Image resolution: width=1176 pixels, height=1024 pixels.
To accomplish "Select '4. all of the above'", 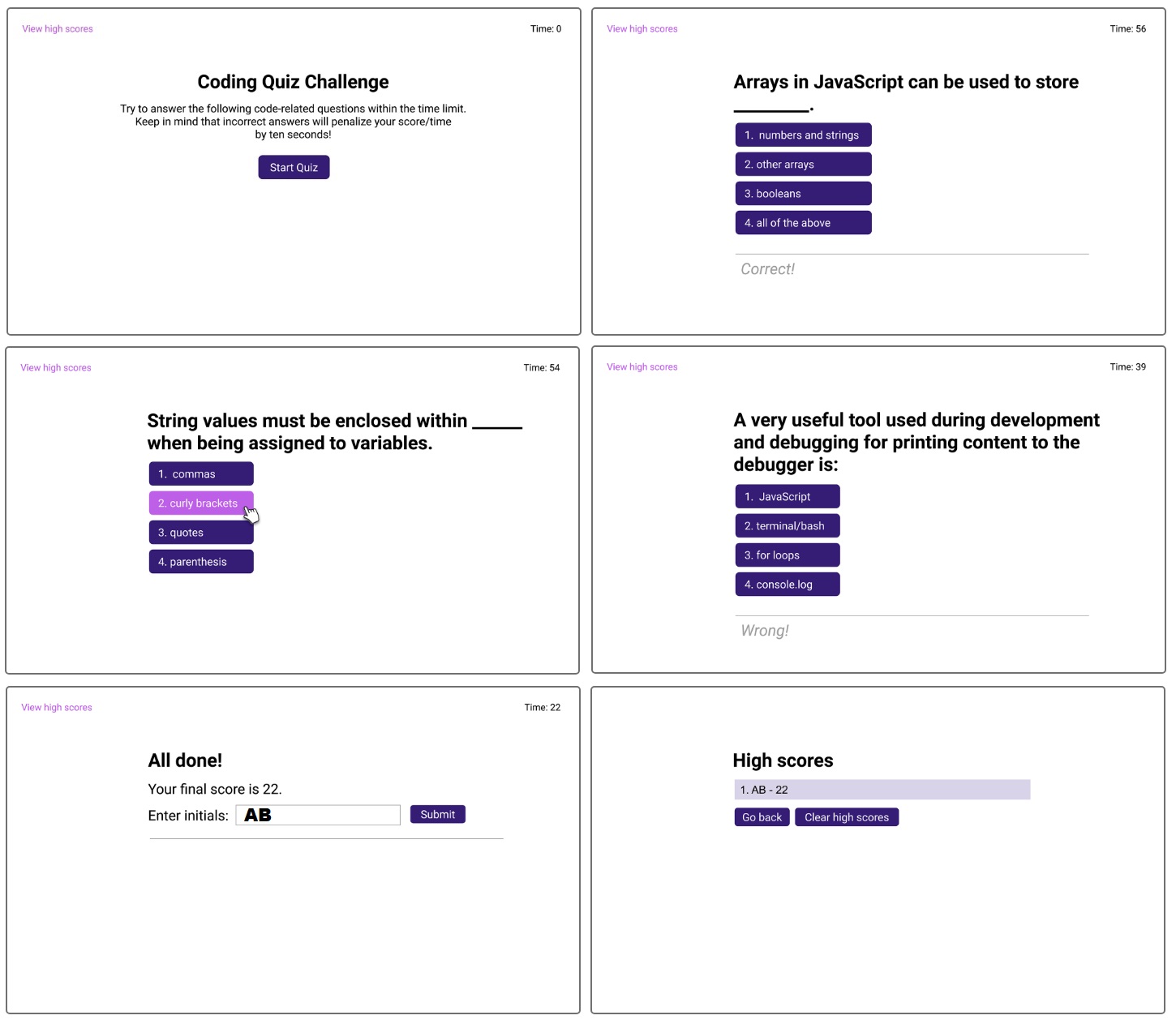I will [803, 223].
